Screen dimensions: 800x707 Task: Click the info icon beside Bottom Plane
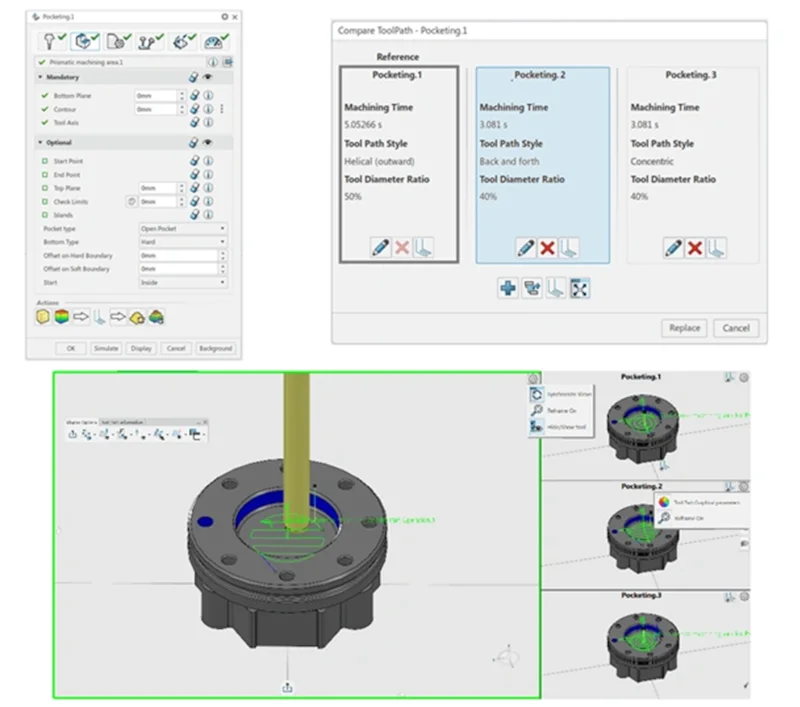[x=209, y=96]
